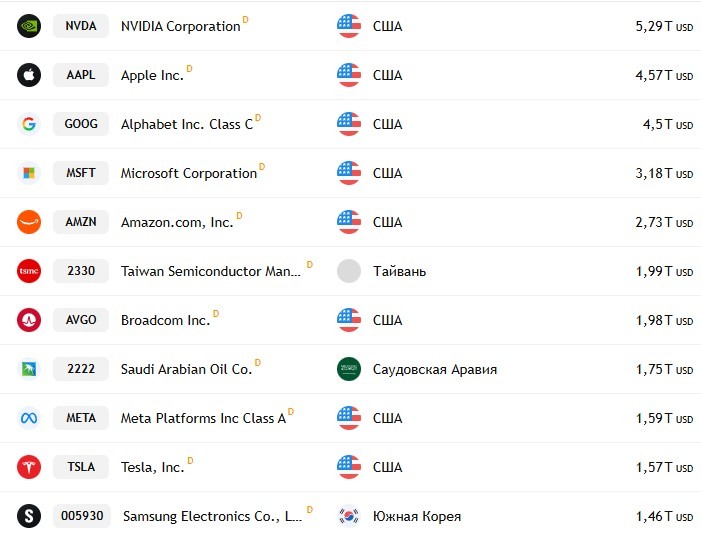Open Taiwan Semiconductor company name link
This screenshot has height=533, width=701.
pos(211,271)
